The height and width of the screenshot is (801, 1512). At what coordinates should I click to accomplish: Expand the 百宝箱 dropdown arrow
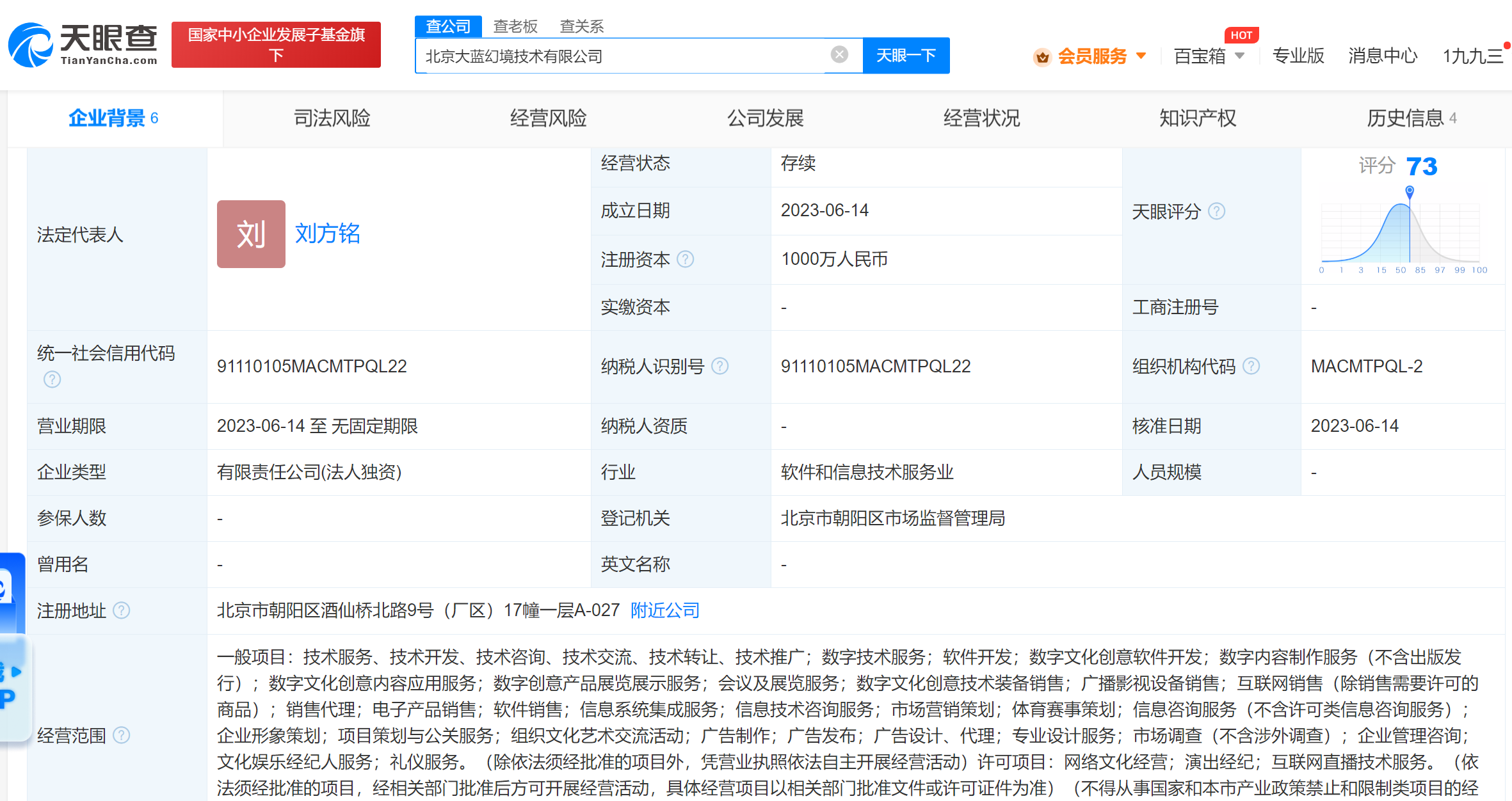pos(1239,56)
